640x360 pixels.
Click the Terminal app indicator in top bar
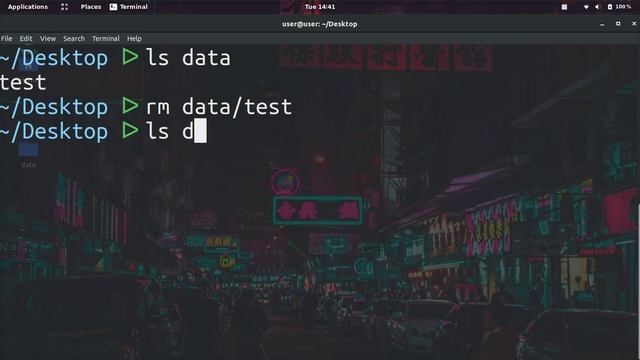(129, 7)
